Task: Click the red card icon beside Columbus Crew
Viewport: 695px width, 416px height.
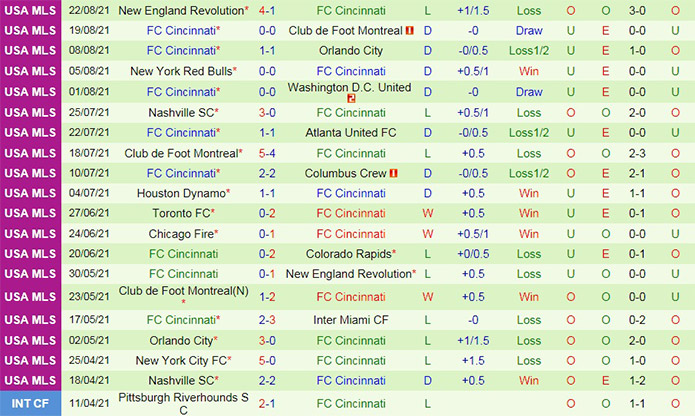Action: tap(394, 173)
